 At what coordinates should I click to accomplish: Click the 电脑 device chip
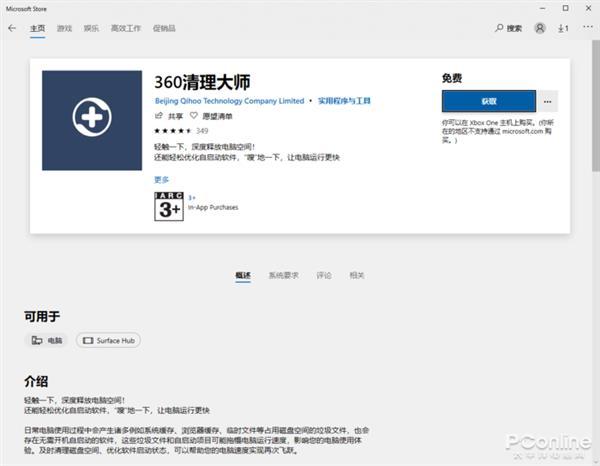[46, 340]
